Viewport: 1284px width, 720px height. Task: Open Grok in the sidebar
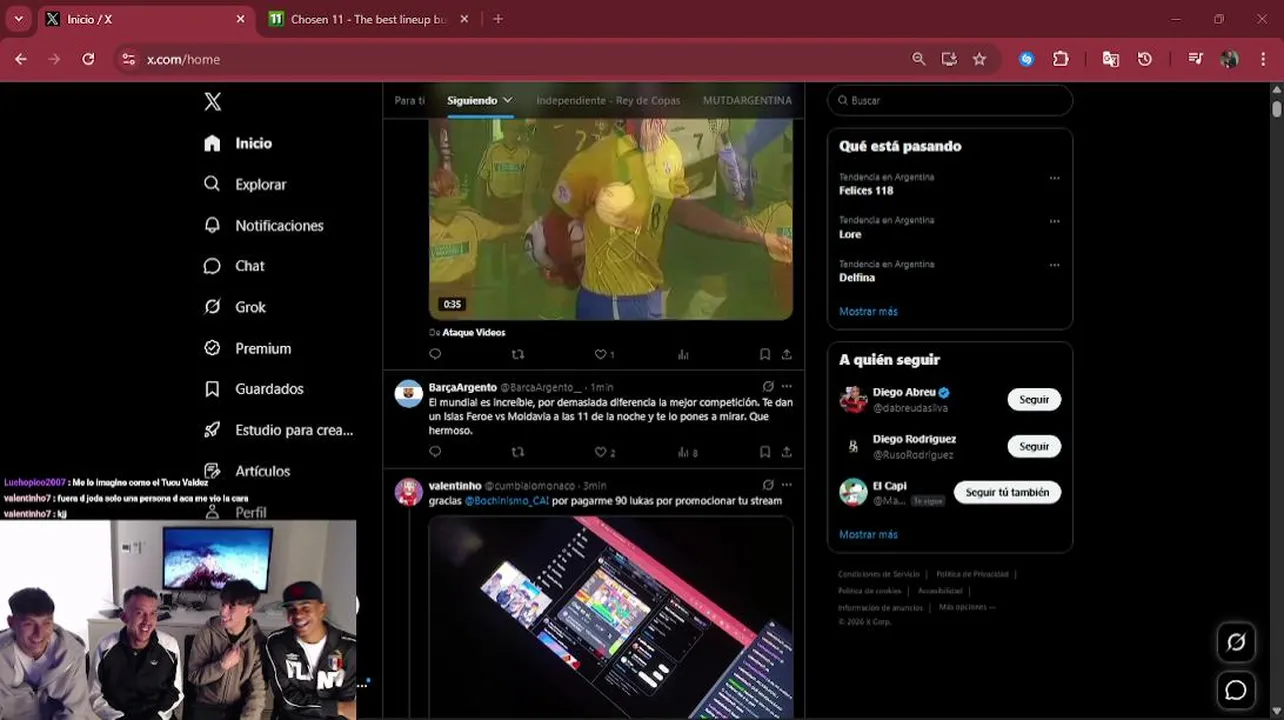coord(250,307)
